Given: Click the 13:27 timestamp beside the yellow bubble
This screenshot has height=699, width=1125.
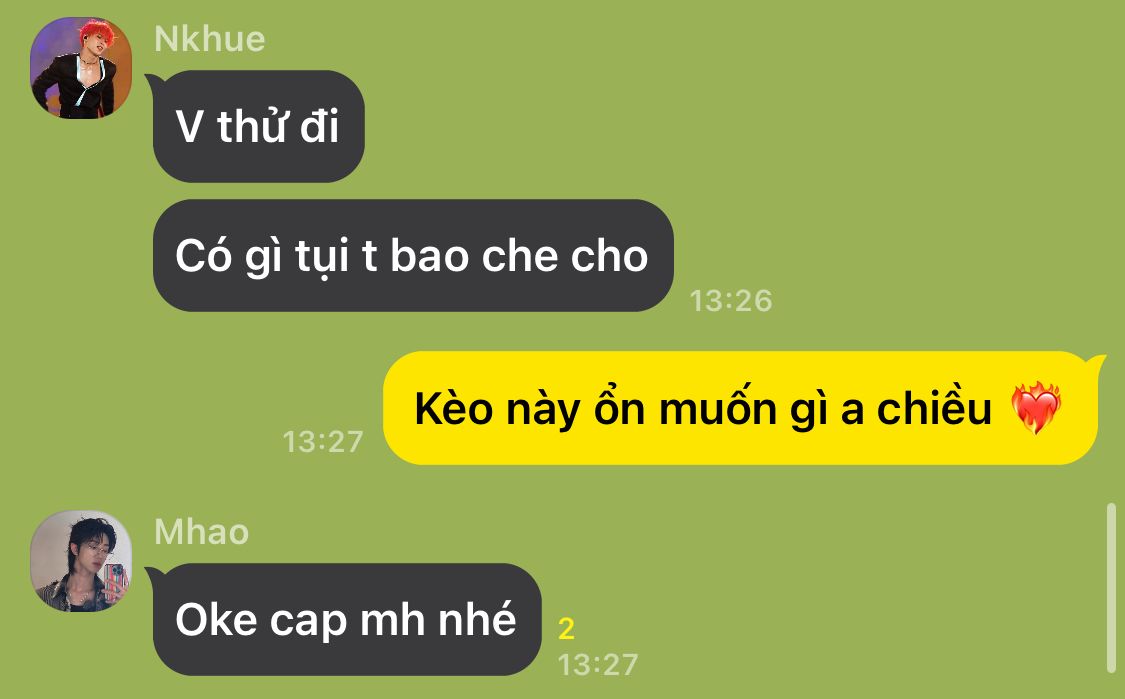Looking at the screenshot, I should (323, 441).
